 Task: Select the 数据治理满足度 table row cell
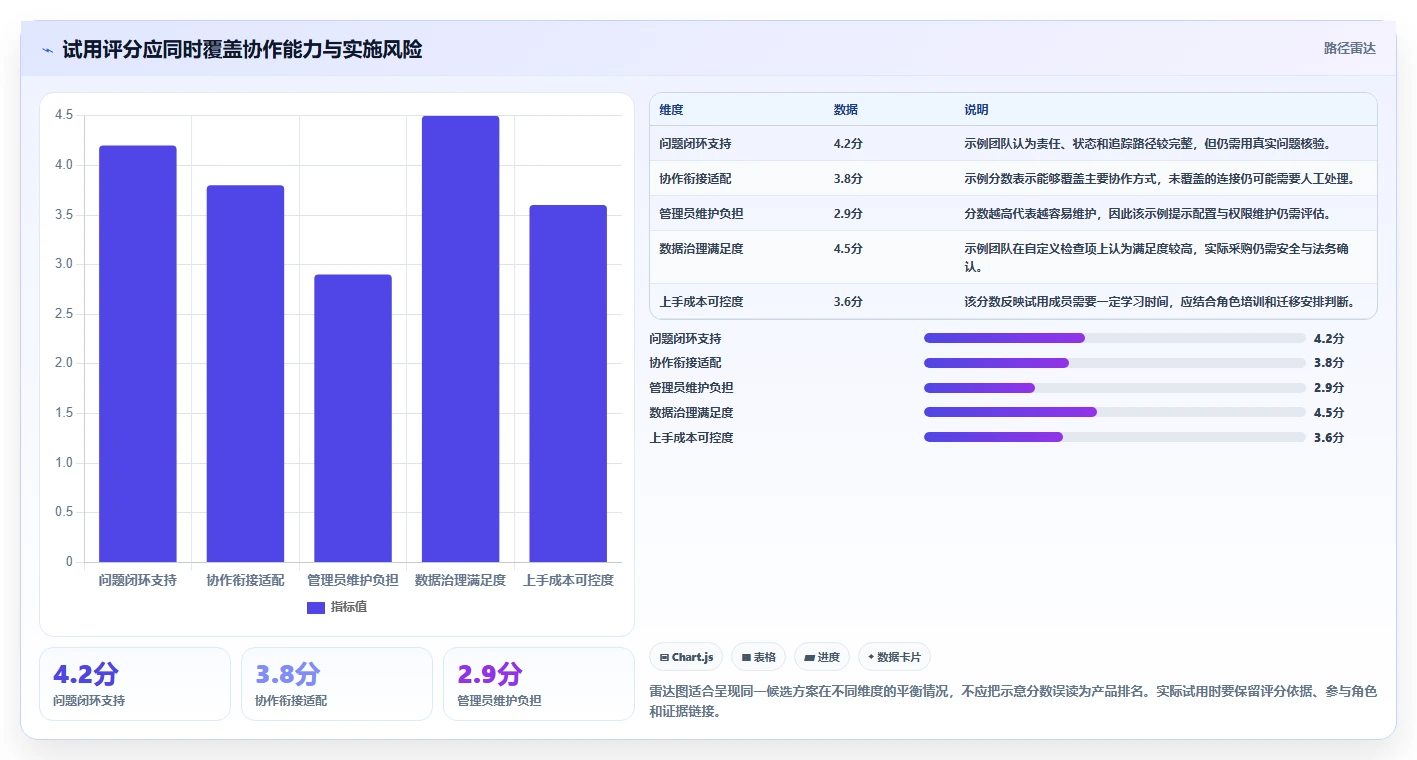coord(701,249)
